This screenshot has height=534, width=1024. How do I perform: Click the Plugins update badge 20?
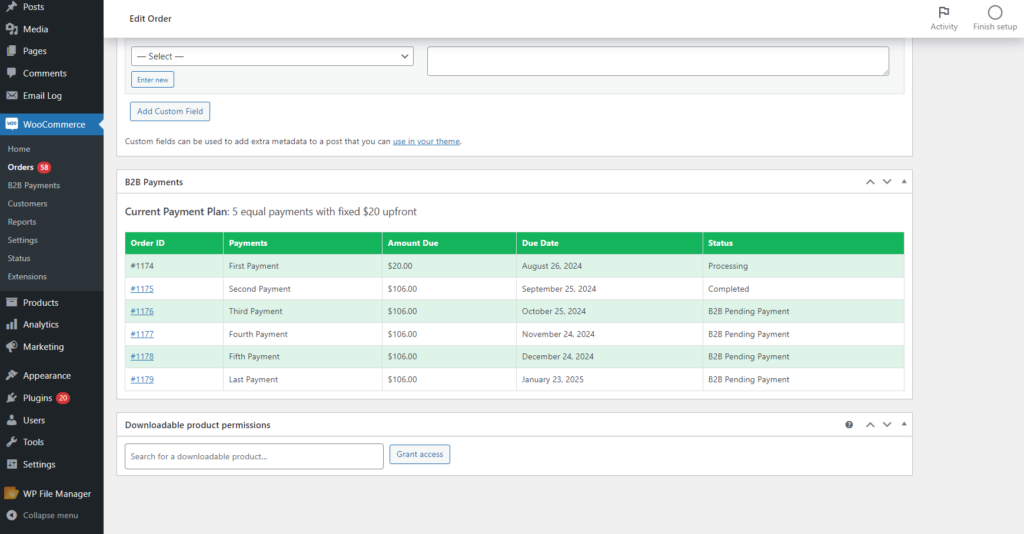click(x=63, y=398)
